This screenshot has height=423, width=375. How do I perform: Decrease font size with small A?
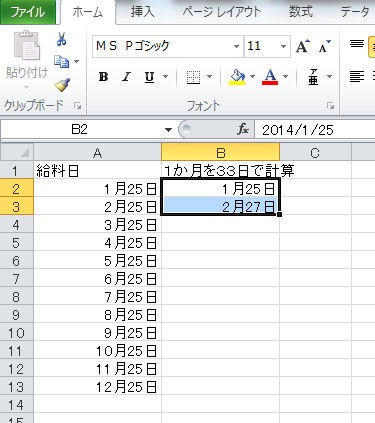325,46
